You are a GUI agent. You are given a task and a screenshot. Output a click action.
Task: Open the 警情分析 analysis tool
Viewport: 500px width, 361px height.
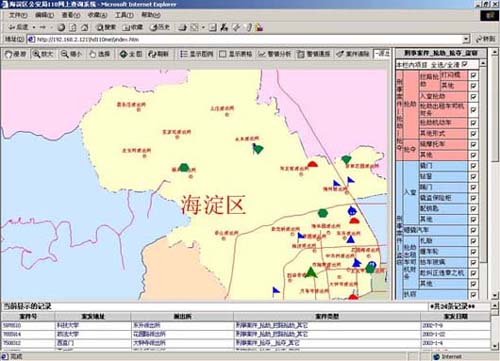pos(275,54)
